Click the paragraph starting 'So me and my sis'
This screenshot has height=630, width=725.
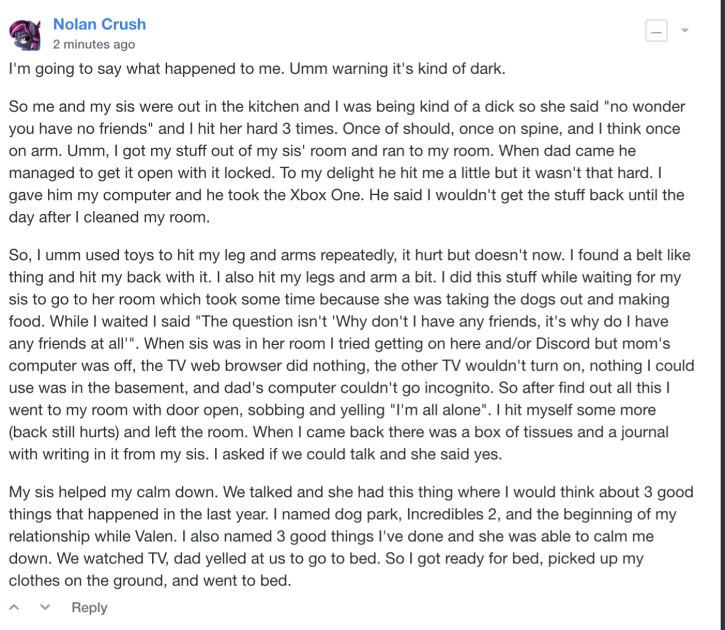coord(347,162)
